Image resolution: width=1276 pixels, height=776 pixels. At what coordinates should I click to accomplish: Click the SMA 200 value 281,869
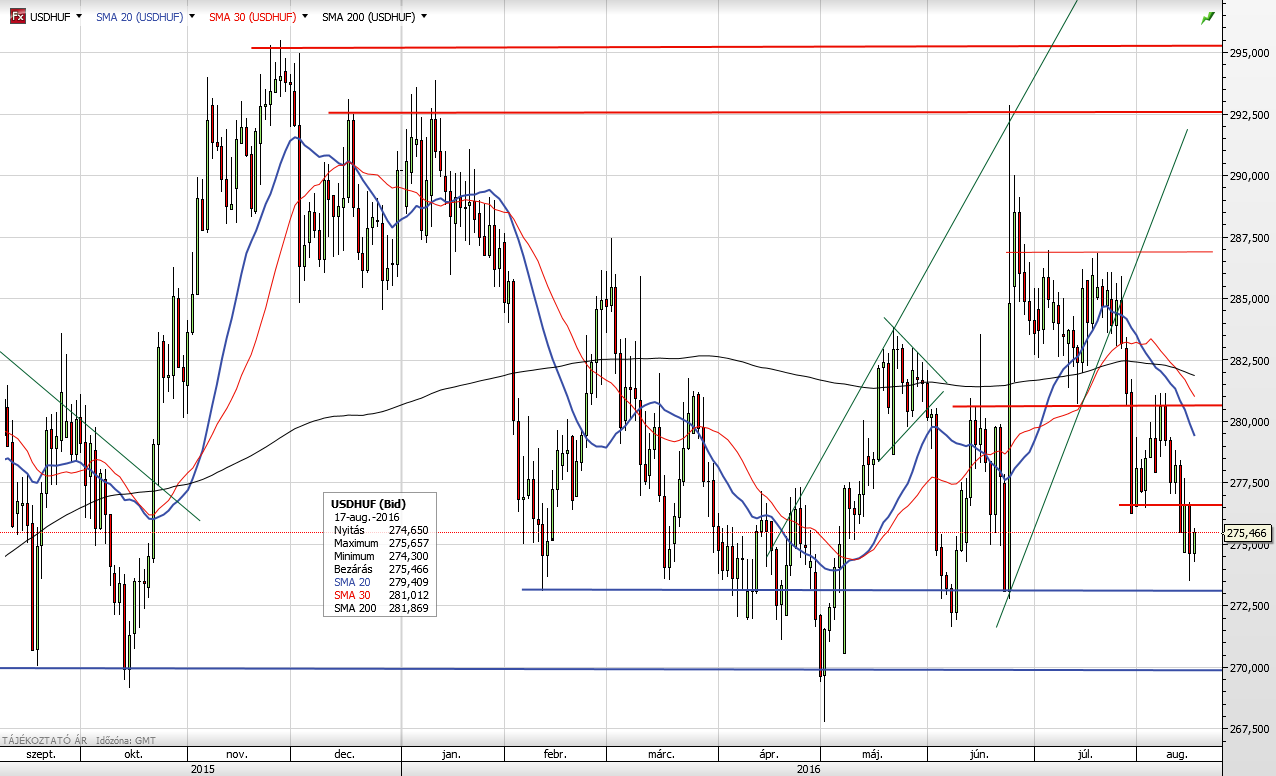tap(409, 607)
